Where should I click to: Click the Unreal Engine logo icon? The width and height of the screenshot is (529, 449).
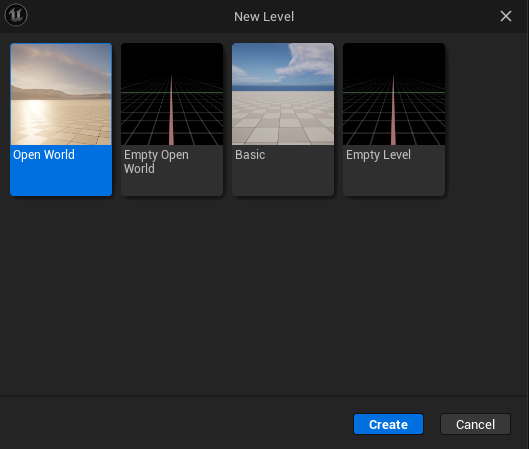16,15
